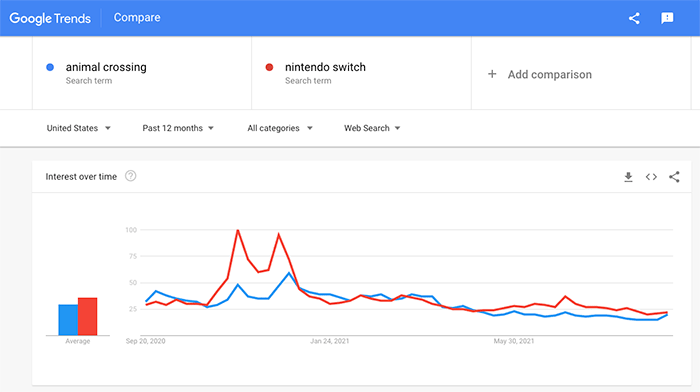Expand the All categories dropdown
Image resolution: width=700 pixels, height=392 pixels.
tap(280, 128)
